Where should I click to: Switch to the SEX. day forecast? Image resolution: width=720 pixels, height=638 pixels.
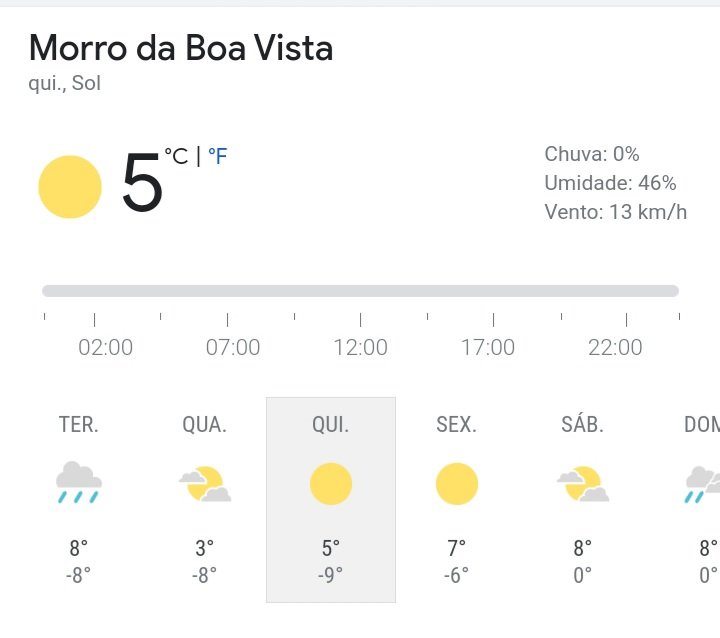click(x=456, y=500)
